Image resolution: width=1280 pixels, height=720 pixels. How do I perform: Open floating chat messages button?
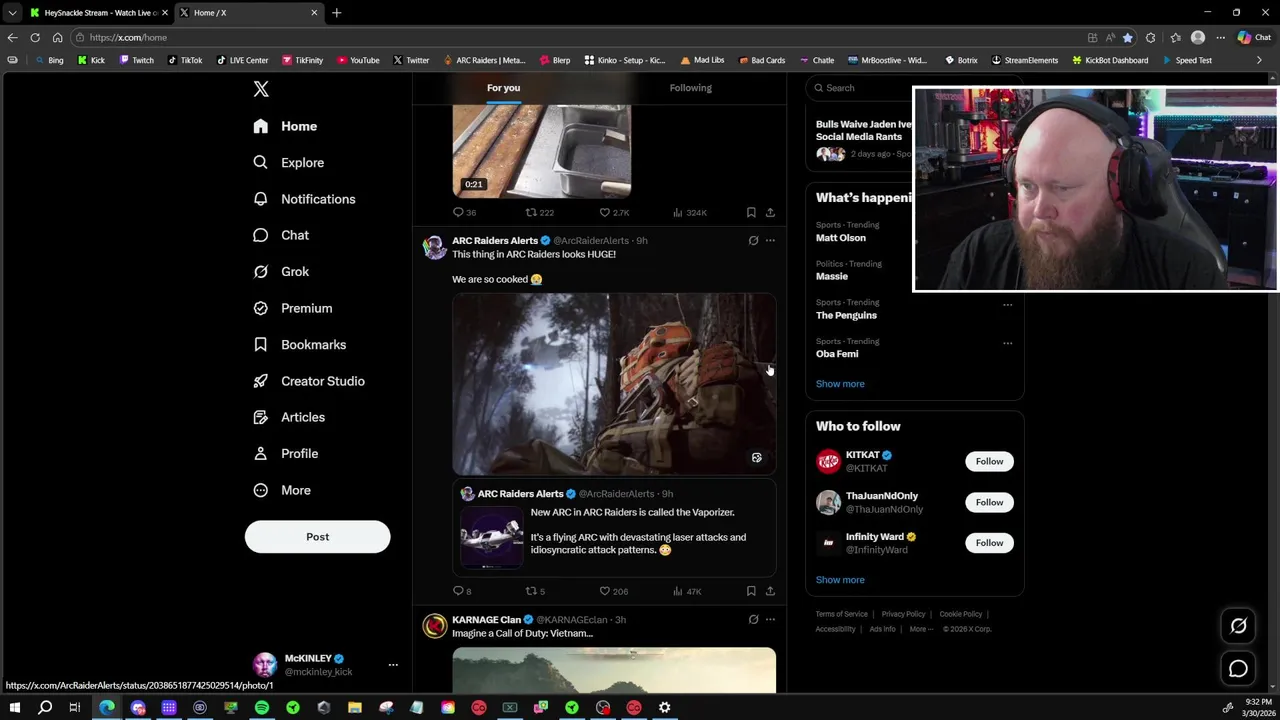(x=1238, y=669)
